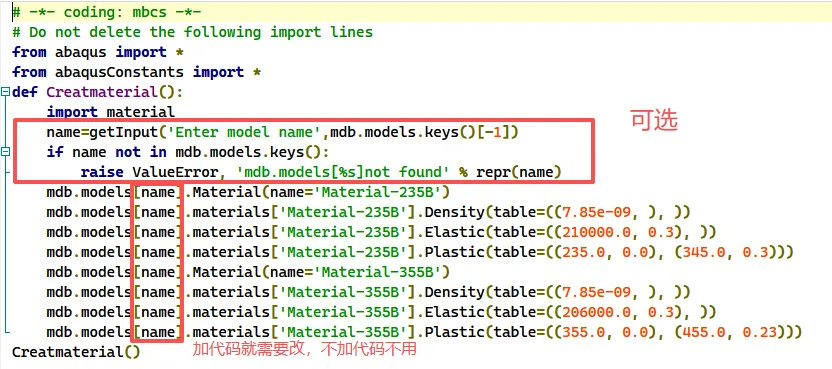
Task: Click the 'import material' line
Action: tap(110, 112)
